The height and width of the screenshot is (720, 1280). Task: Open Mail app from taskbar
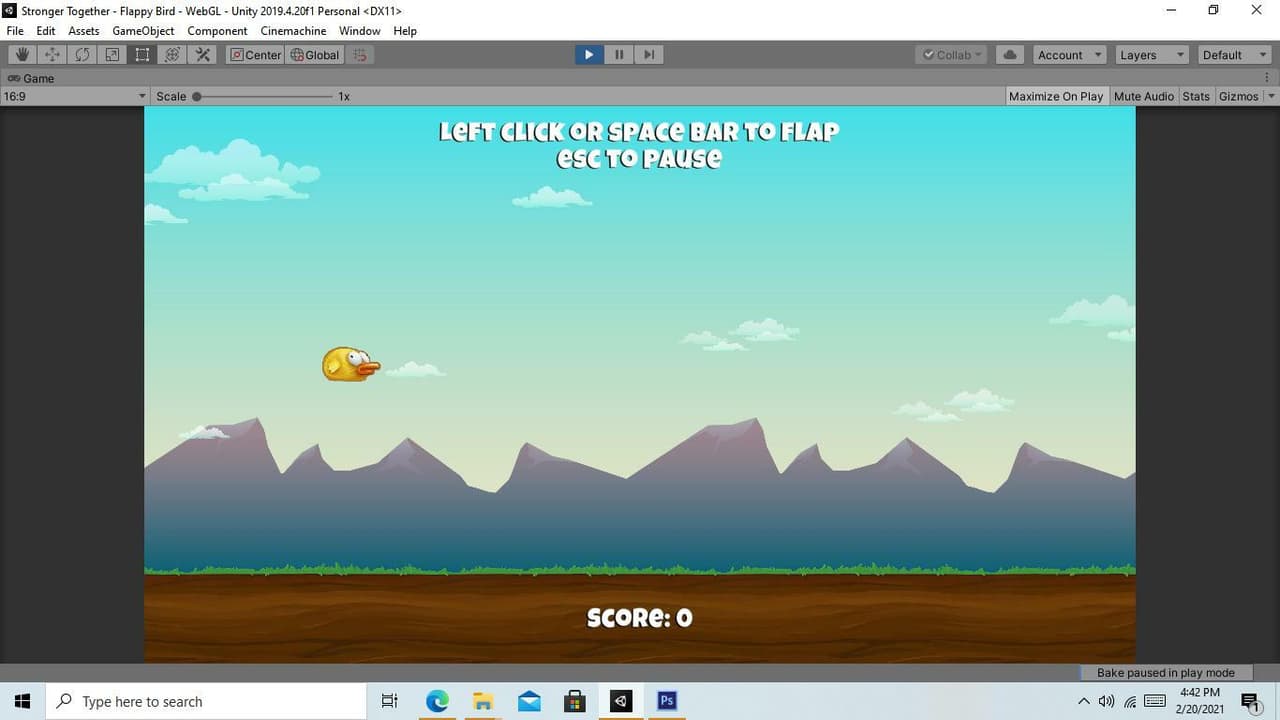529,701
